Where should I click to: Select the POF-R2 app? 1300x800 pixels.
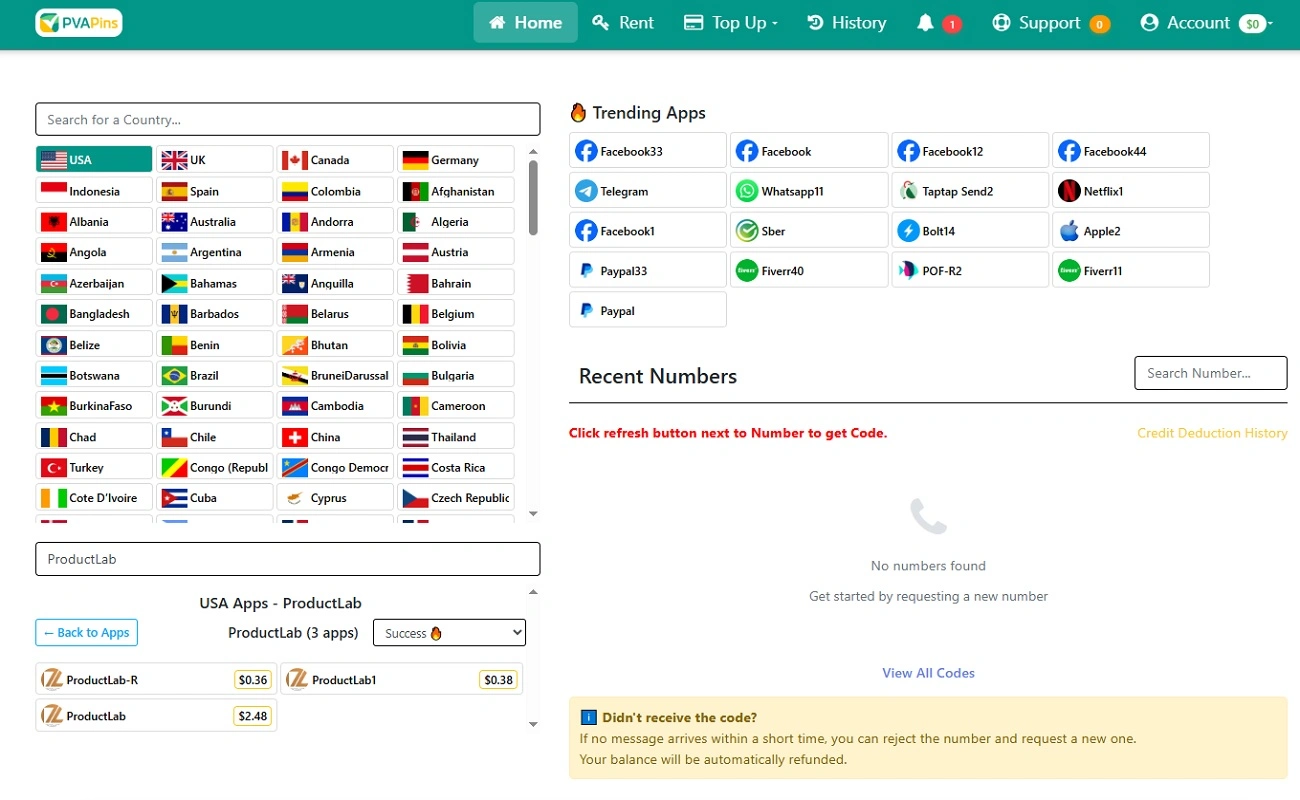pyautogui.click(x=970, y=270)
